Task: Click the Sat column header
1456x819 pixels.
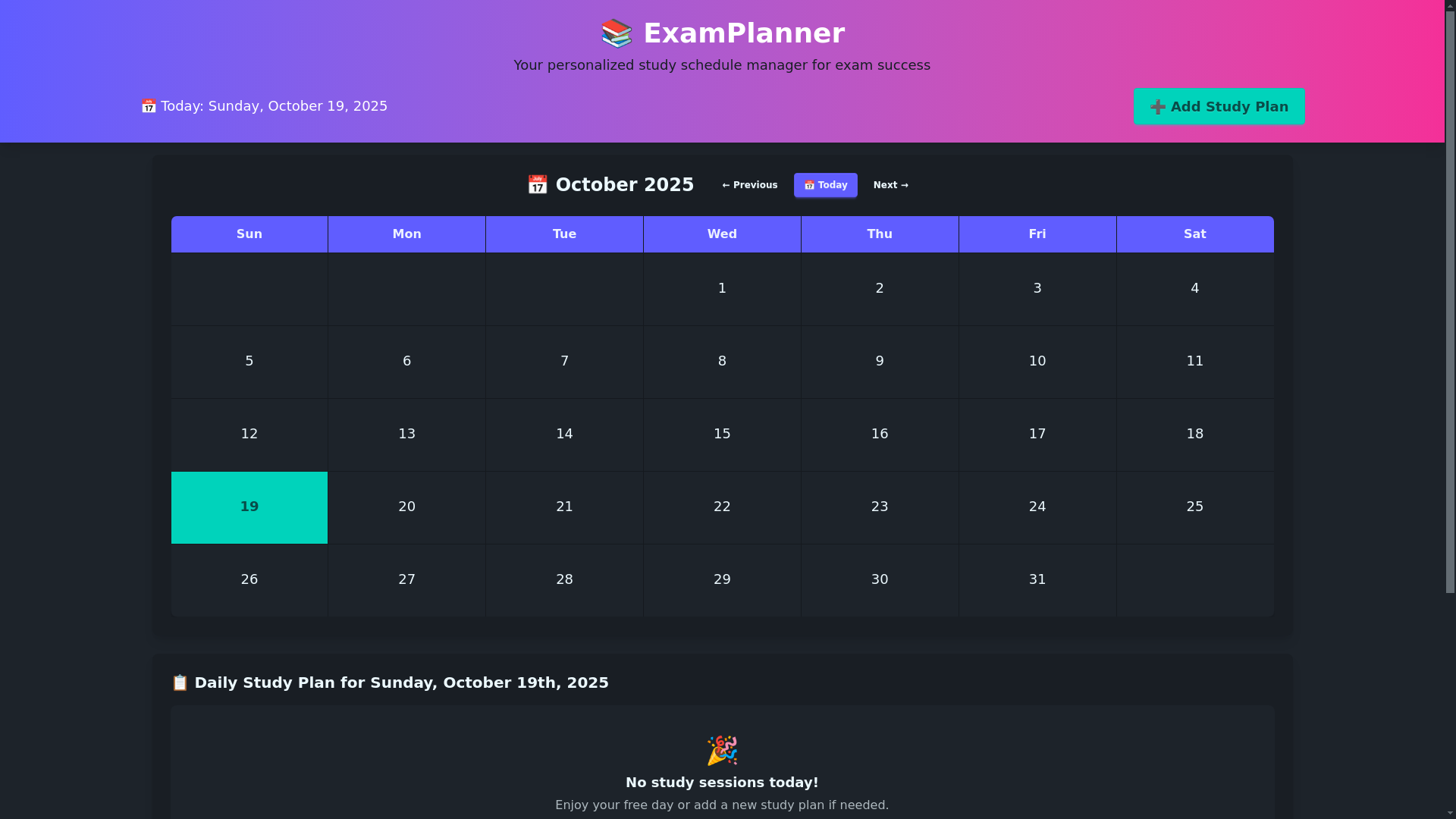Action: pos(1194,234)
